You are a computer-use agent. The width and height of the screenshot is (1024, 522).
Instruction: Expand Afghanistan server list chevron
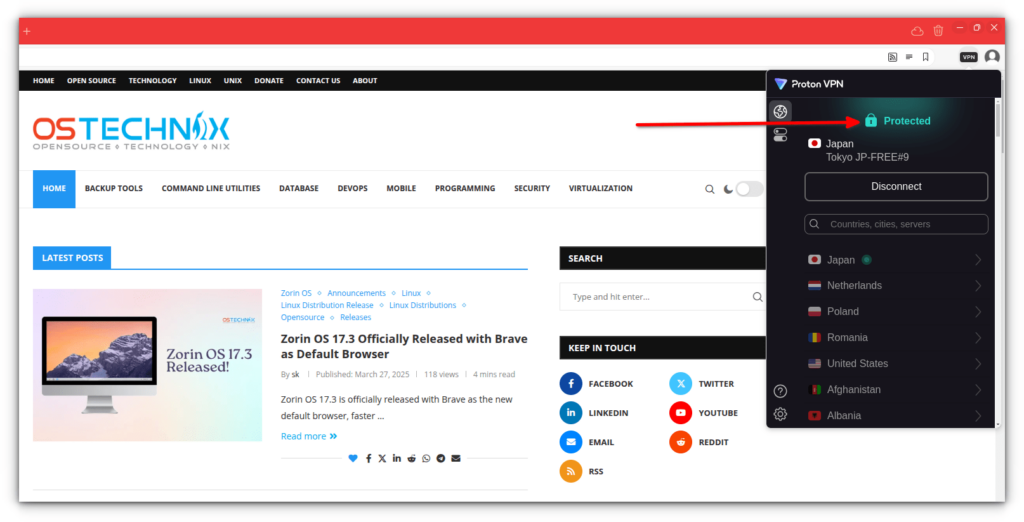pos(978,390)
